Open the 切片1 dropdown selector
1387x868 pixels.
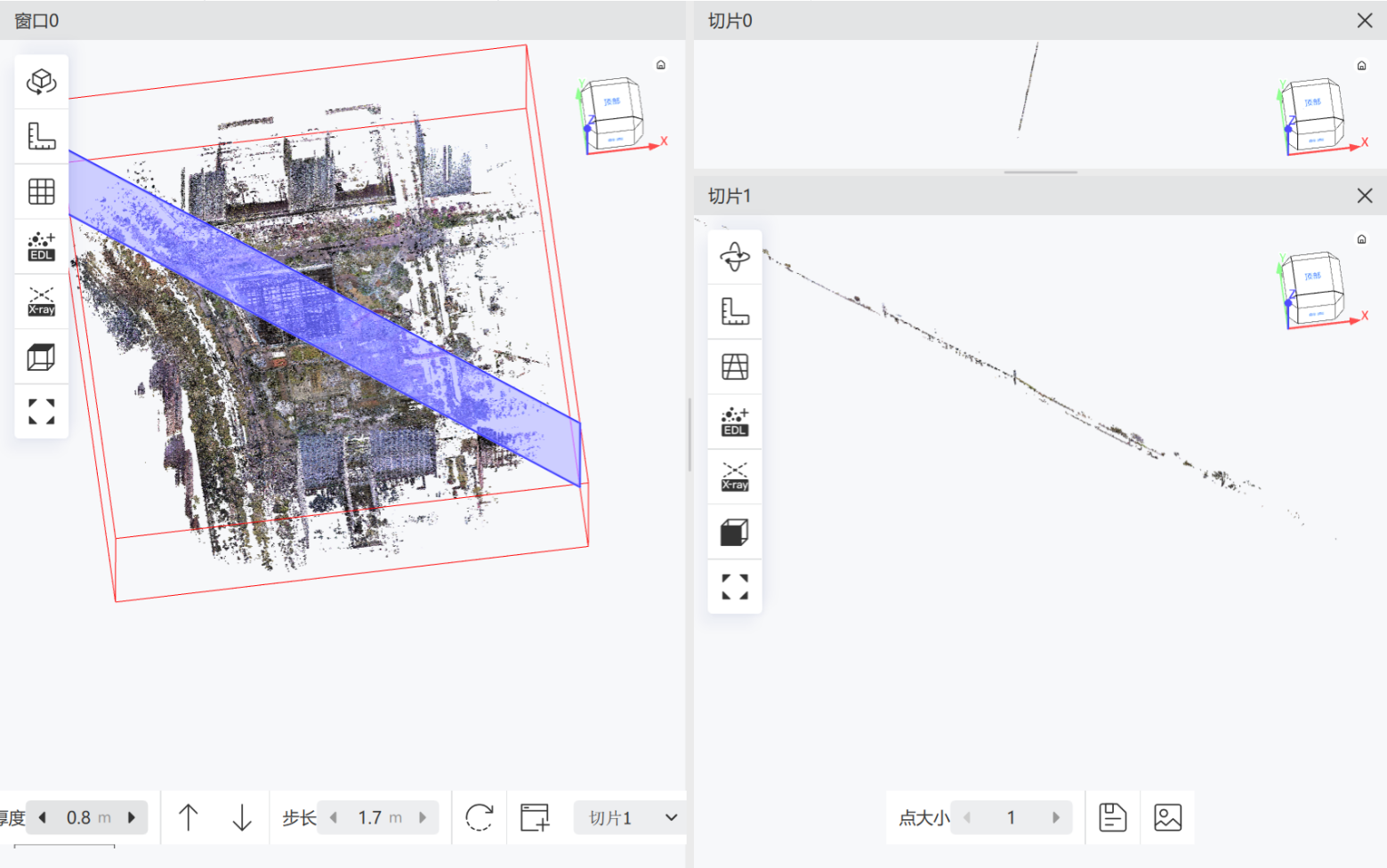(630, 817)
